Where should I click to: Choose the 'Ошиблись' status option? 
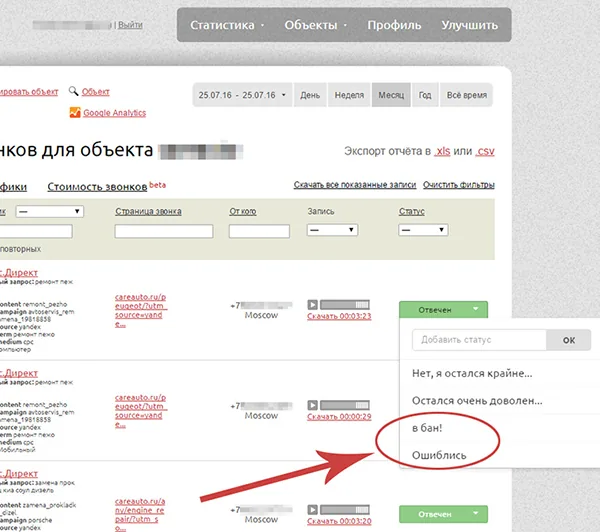[x=439, y=455]
